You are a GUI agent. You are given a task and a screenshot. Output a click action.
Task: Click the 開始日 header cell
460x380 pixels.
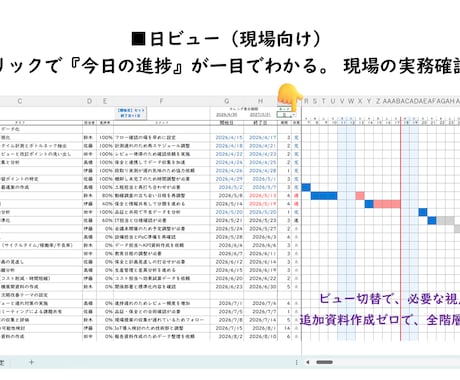pyautogui.click(x=227, y=123)
